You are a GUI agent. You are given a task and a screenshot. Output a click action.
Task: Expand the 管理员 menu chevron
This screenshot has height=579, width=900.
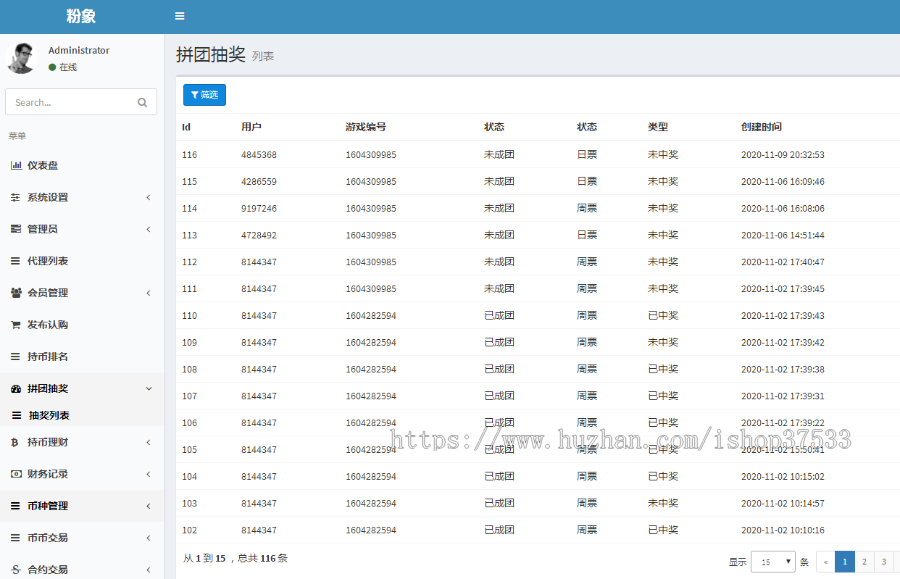click(x=148, y=229)
